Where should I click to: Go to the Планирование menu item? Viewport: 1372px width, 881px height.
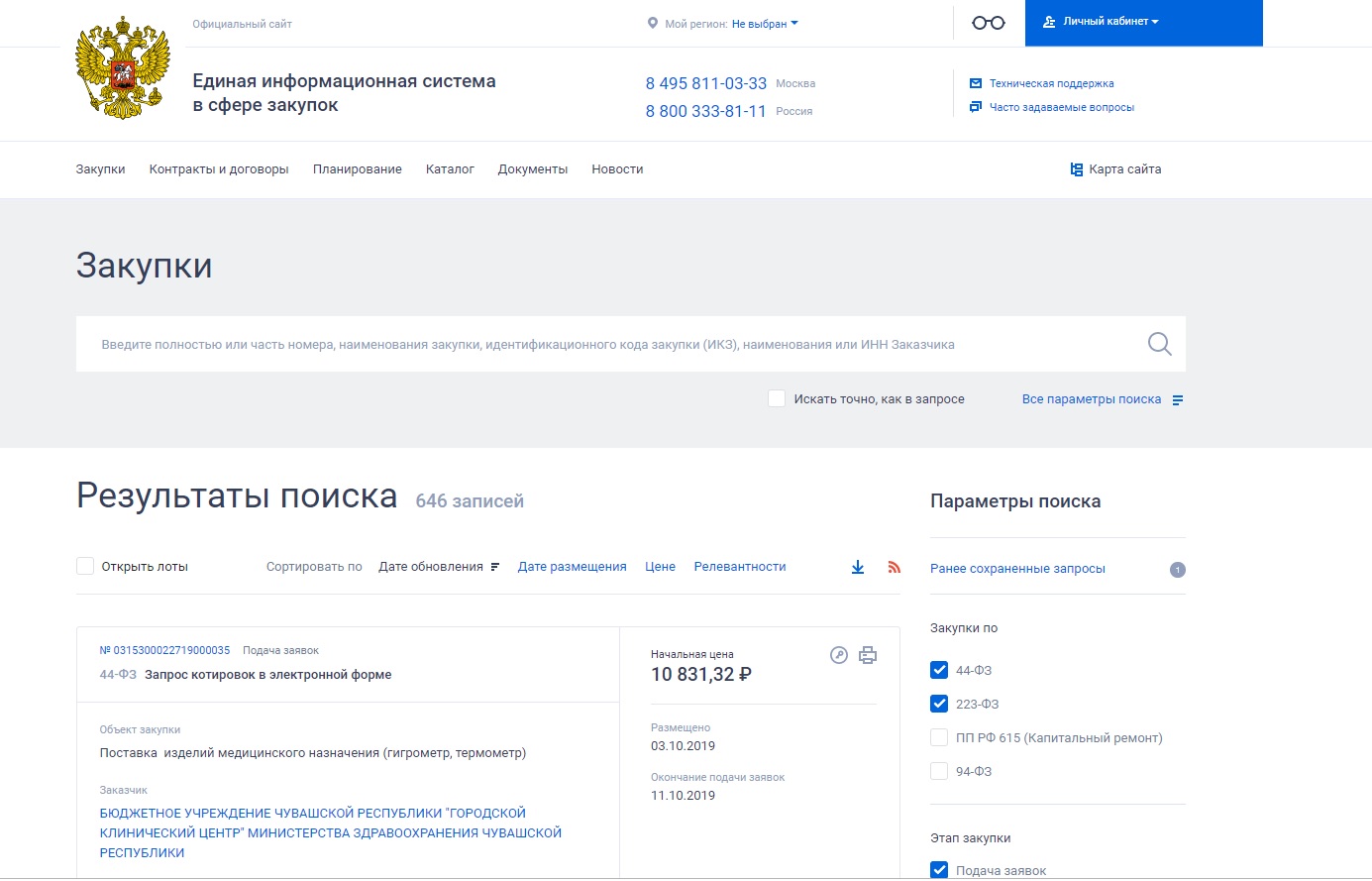pos(357,169)
